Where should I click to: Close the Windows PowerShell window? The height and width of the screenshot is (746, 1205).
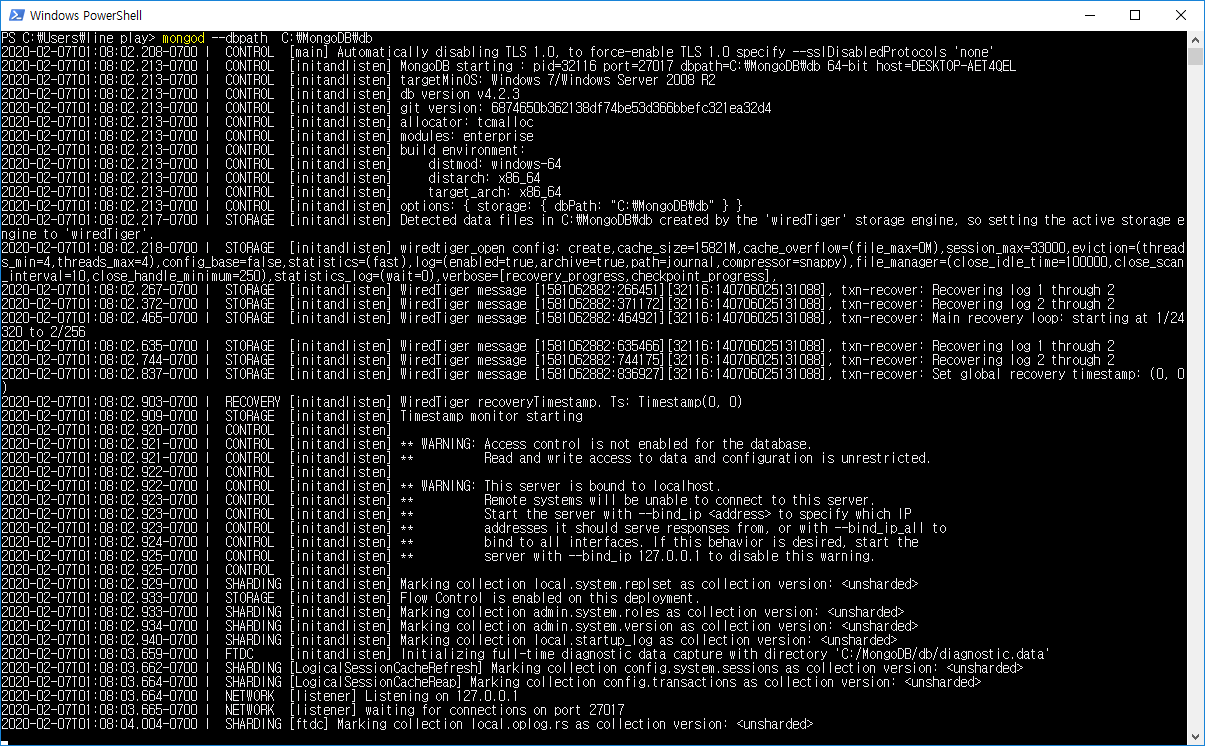[1181, 15]
